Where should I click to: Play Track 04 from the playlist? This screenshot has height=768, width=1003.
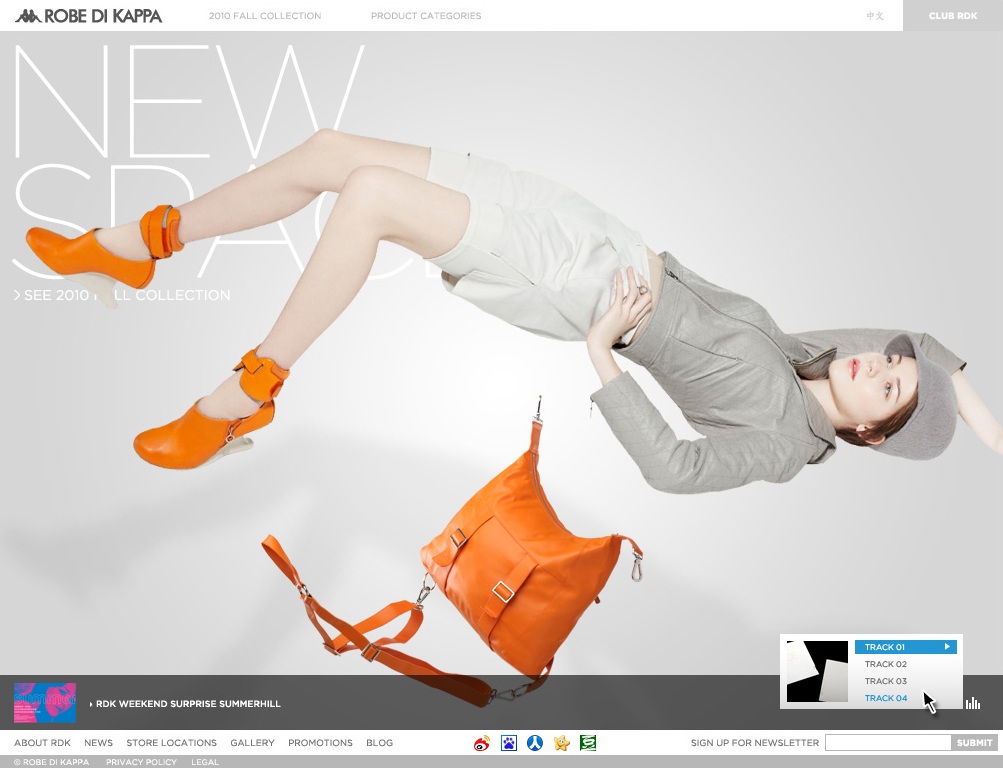886,698
